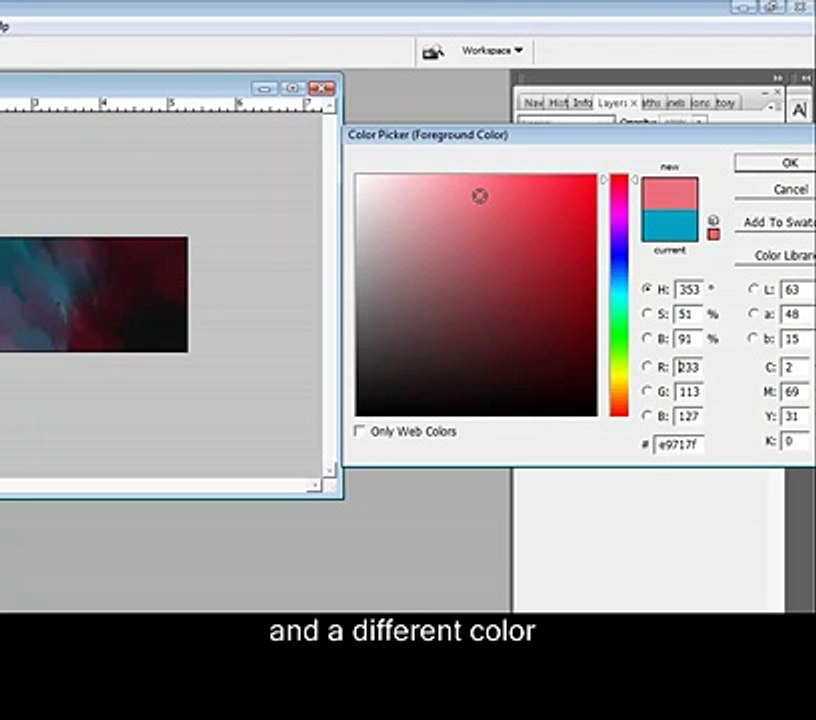Select the Lab b radio button
The width and height of the screenshot is (816, 720).
(753, 338)
